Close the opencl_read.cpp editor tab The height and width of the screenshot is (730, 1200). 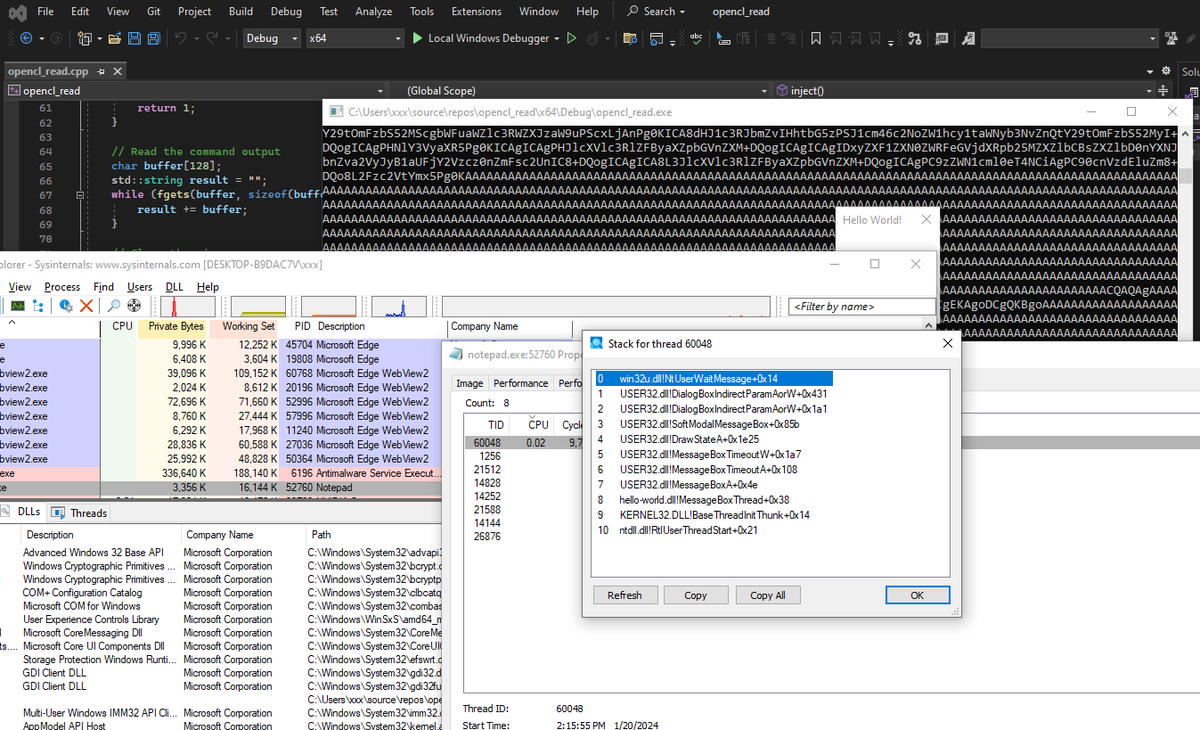point(117,72)
